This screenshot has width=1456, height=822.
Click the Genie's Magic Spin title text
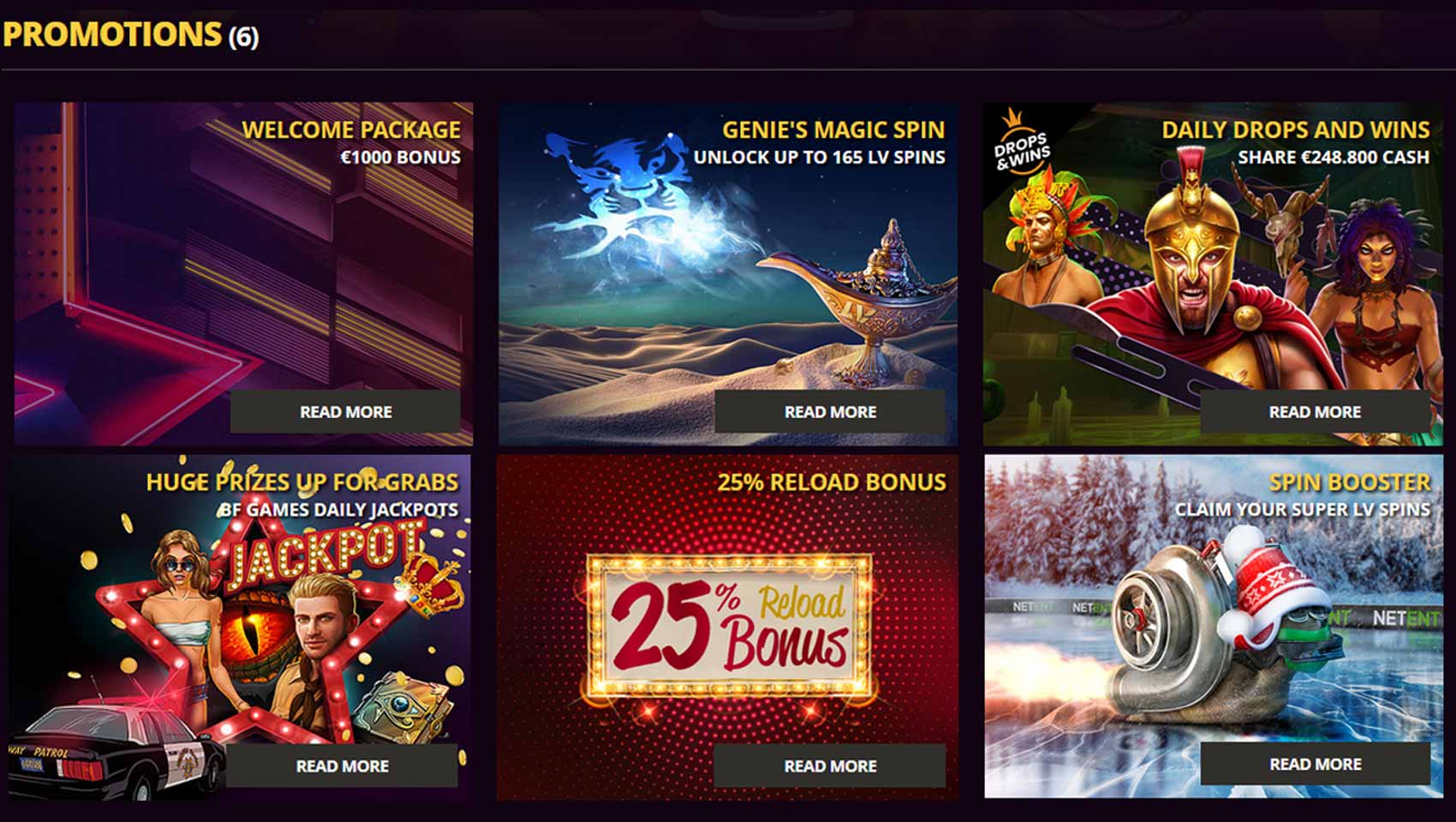[833, 130]
